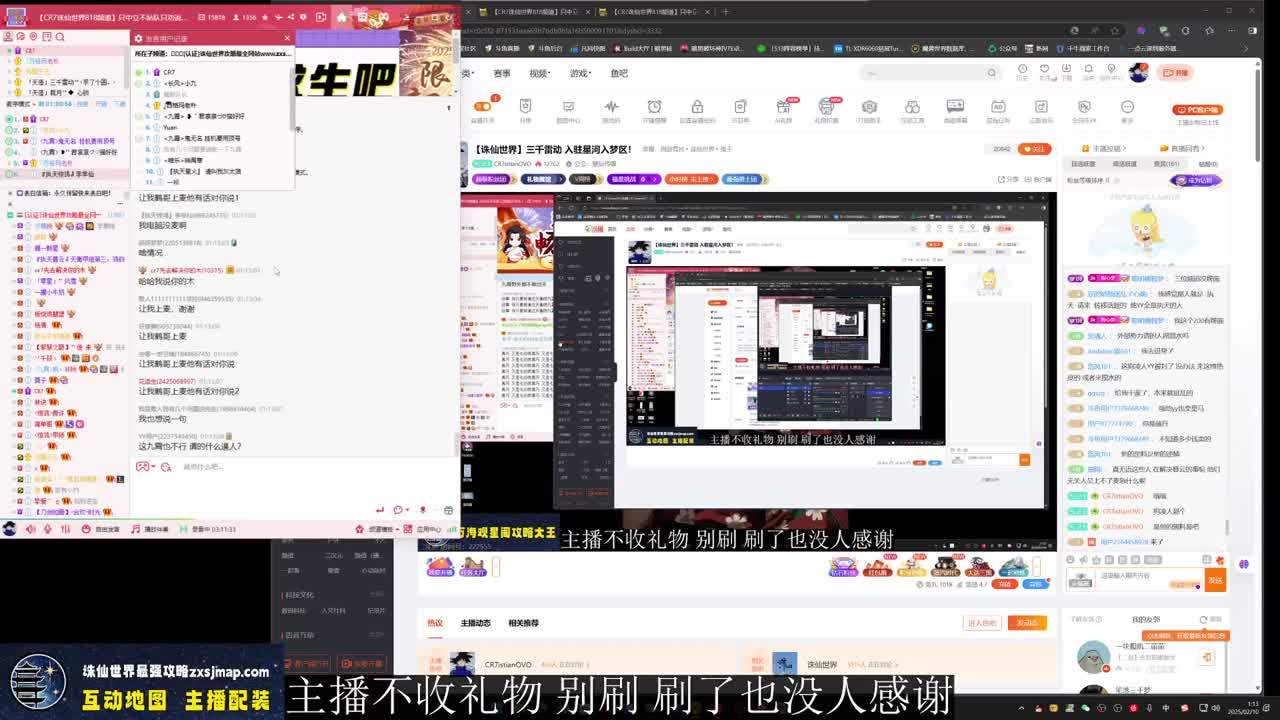1280x720 pixels.
Task: Open the 公众号 bookmark
Action: (x=1003, y=48)
